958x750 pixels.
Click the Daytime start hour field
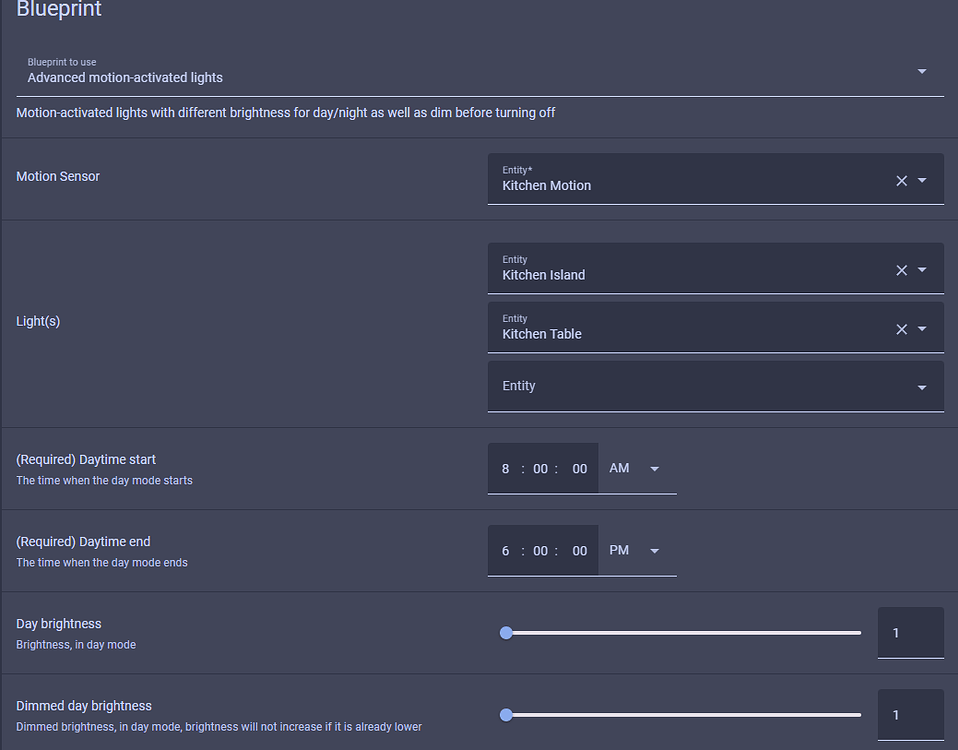[506, 469]
